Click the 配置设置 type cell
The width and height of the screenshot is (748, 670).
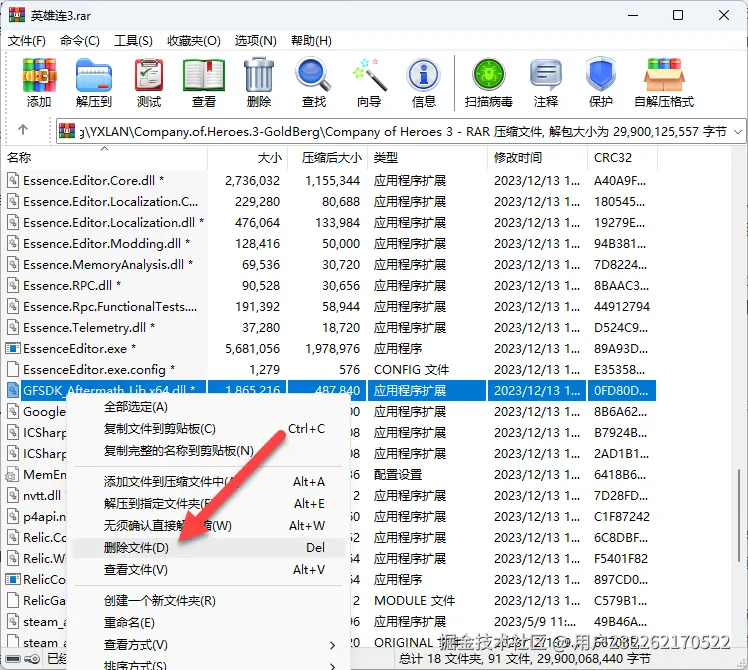(x=398, y=474)
